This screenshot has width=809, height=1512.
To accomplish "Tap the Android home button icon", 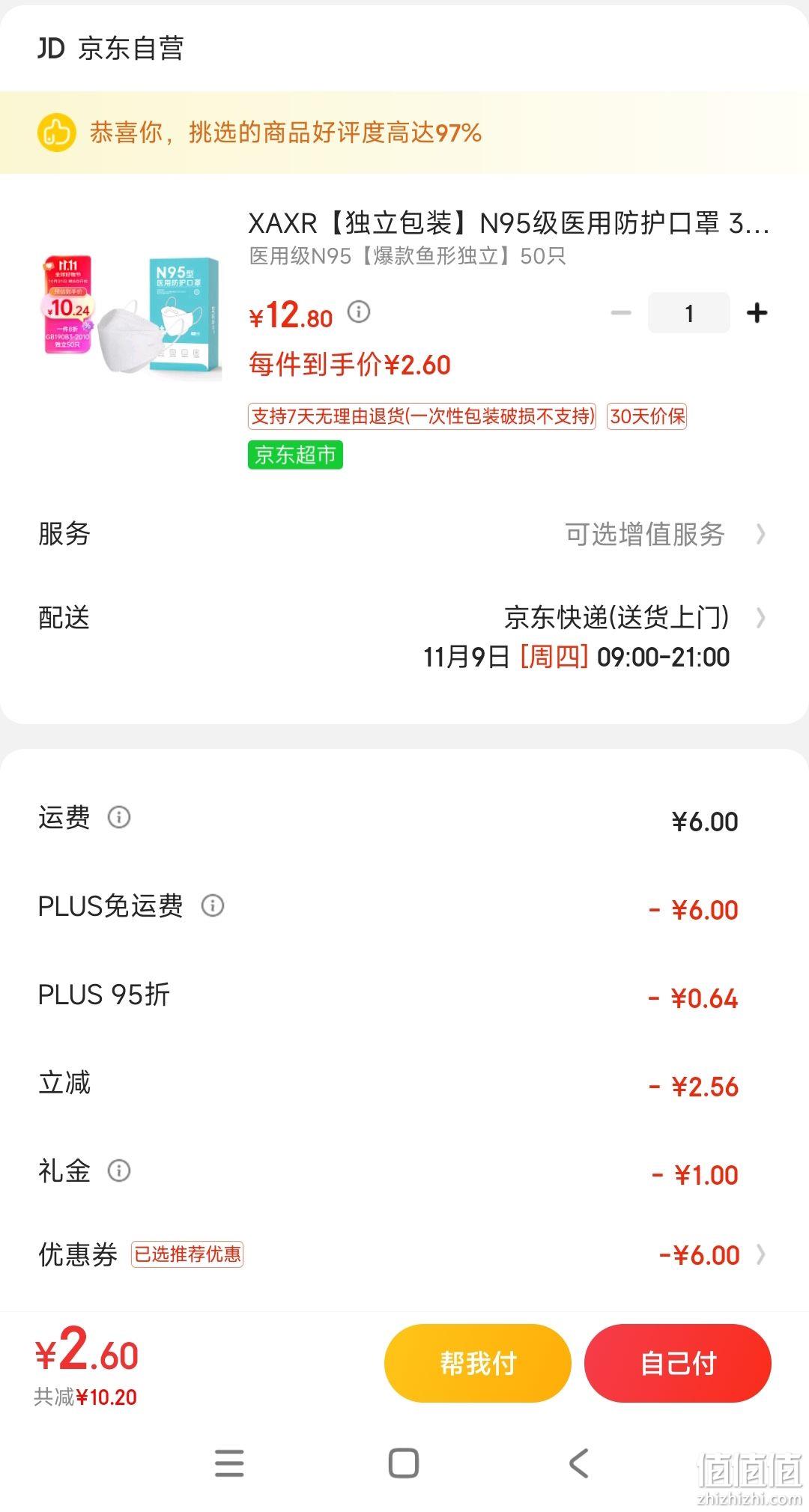I will click(404, 1463).
